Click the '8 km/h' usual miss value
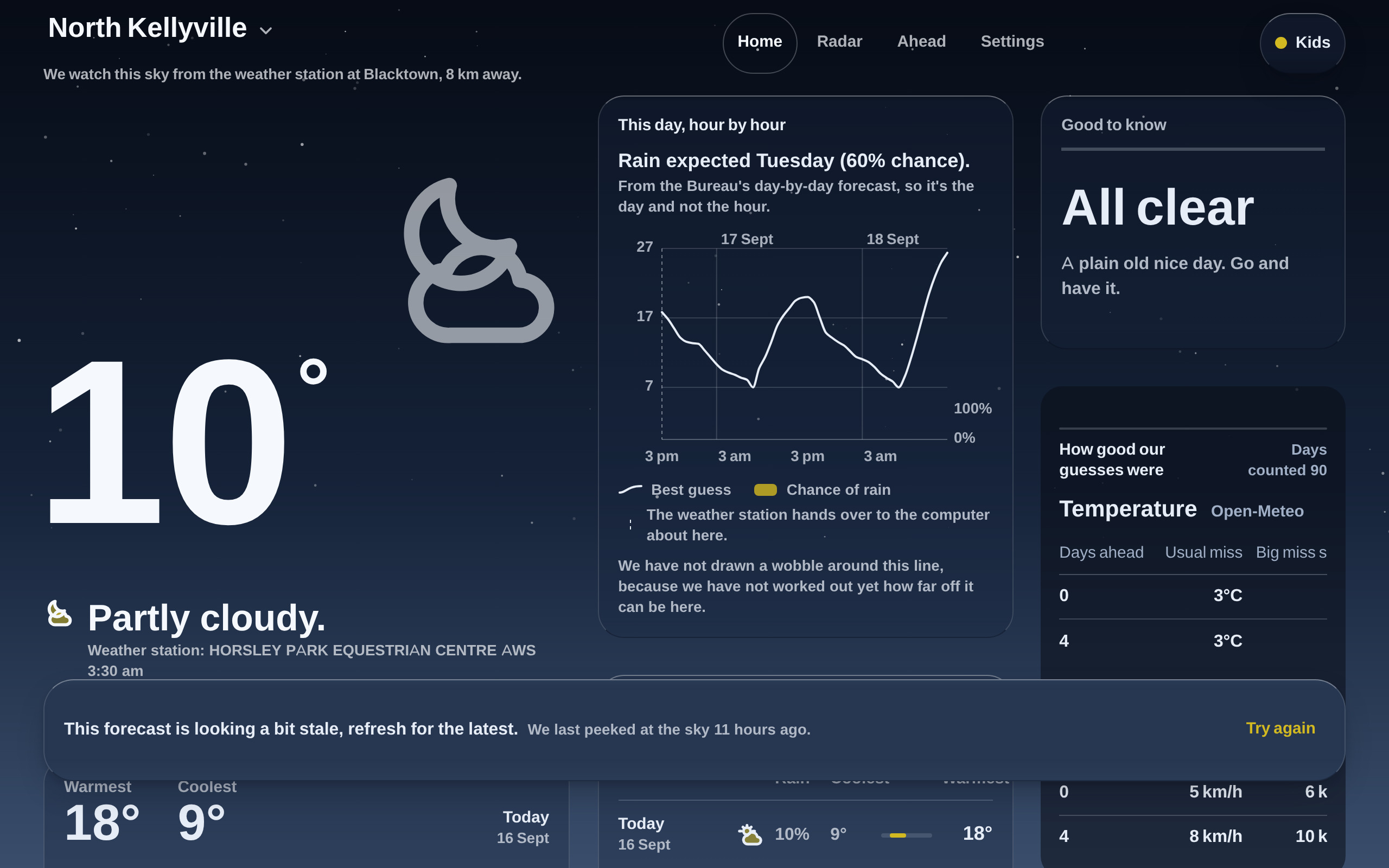Viewport: 1389px width, 868px height. [1215, 836]
